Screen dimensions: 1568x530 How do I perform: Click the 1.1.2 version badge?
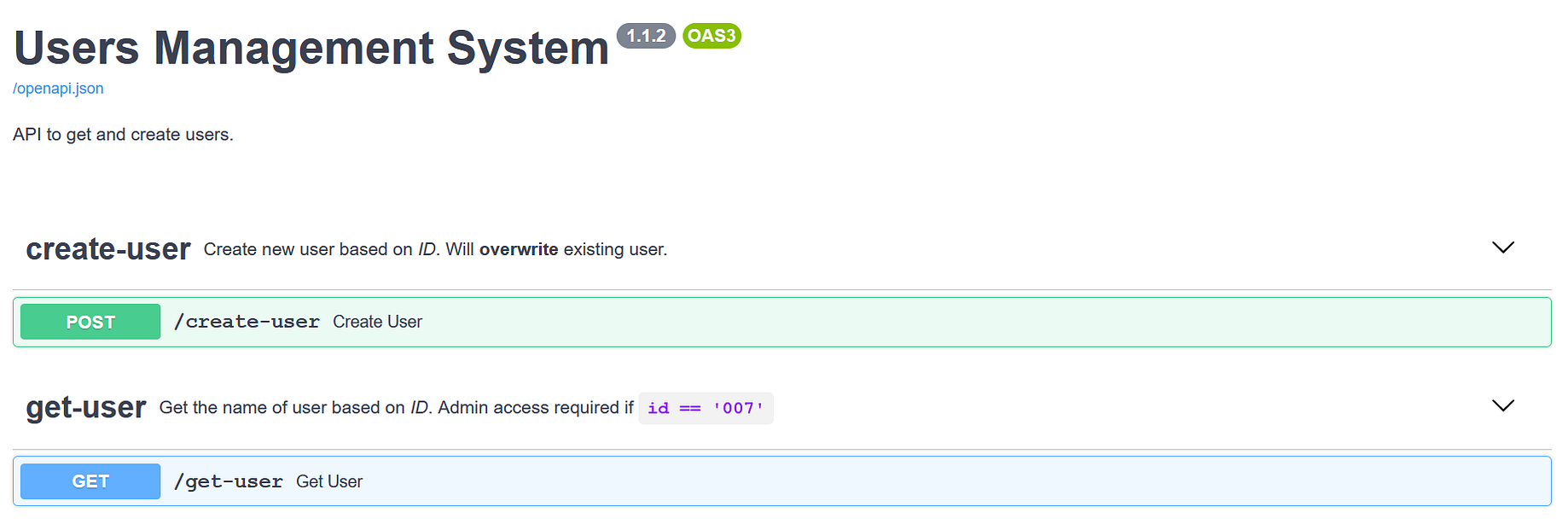(x=646, y=36)
